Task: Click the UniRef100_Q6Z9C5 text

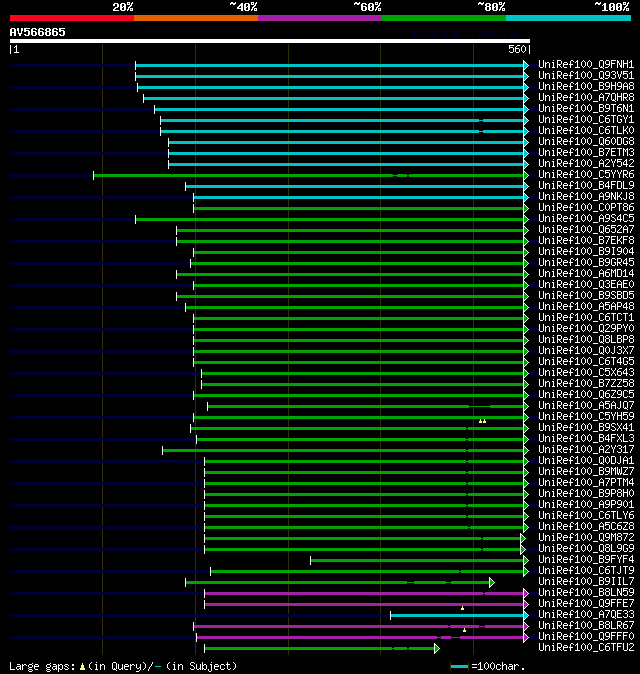Action: click(586, 395)
